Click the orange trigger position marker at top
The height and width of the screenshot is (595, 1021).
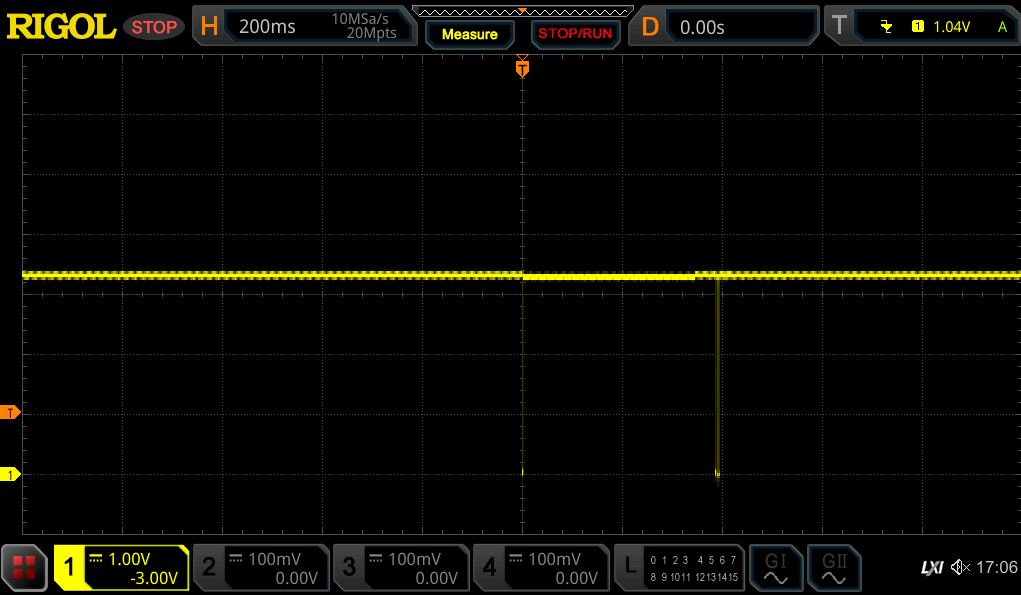(x=522, y=68)
